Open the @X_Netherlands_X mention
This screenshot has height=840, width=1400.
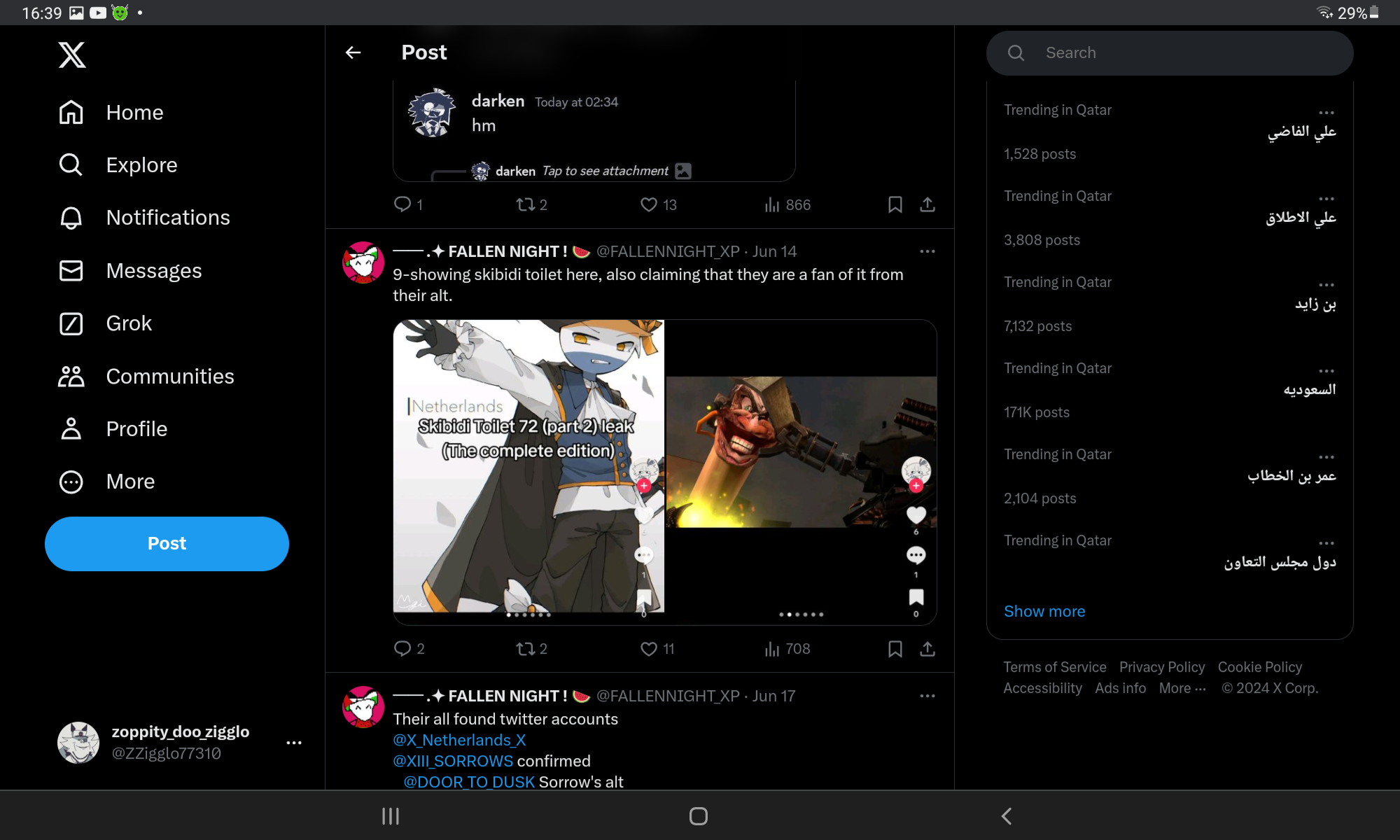pyautogui.click(x=459, y=740)
